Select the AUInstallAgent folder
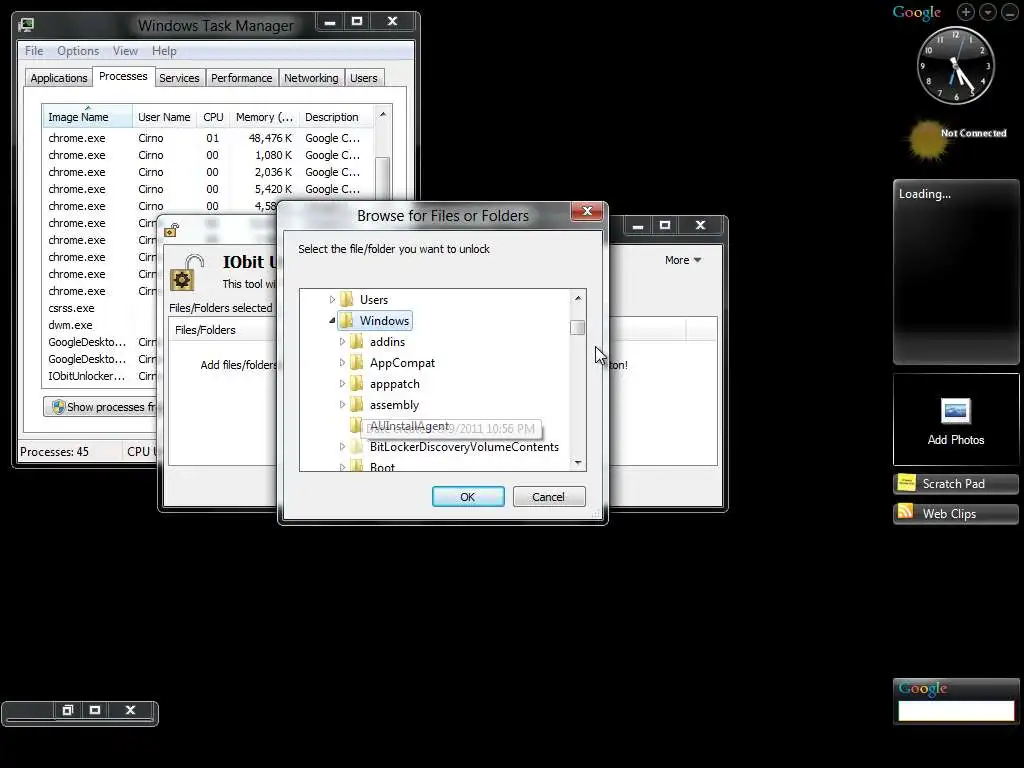 click(x=409, y=426)
